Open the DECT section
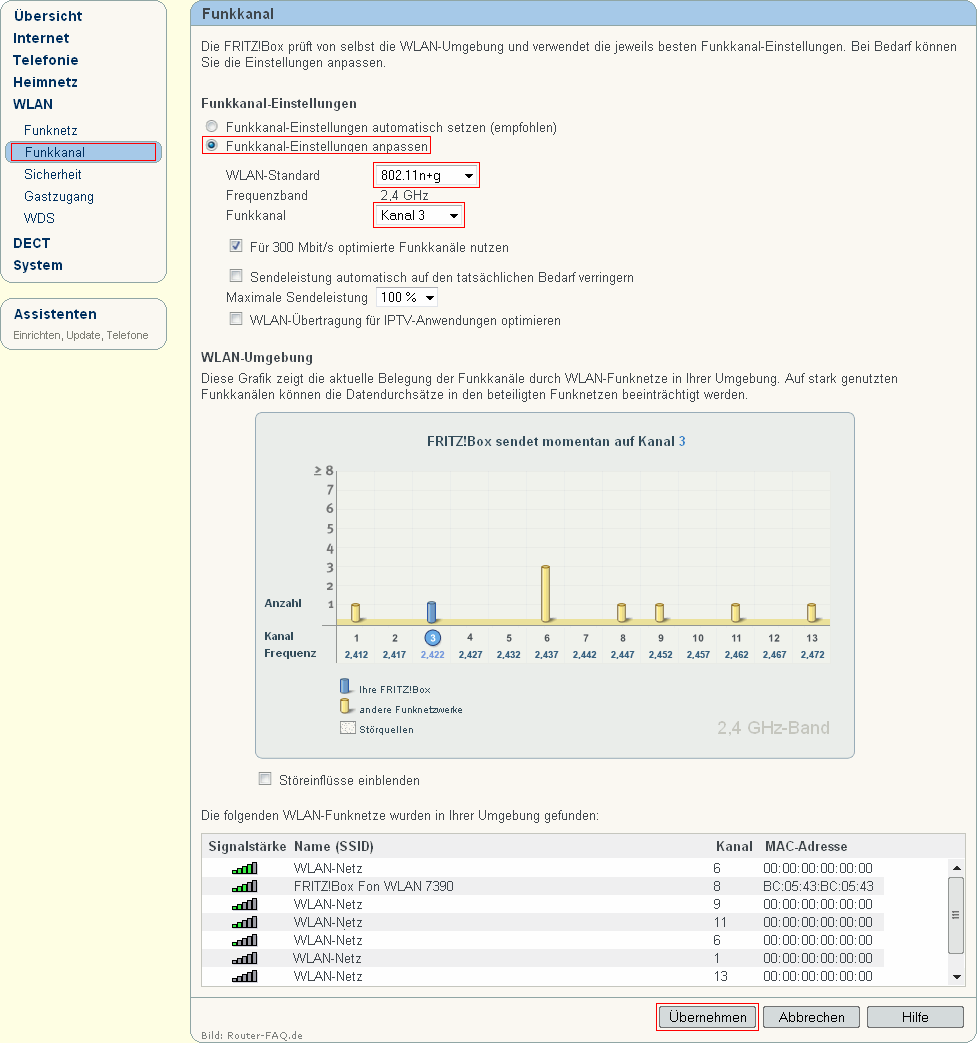The image size is (977, 1043). tap(32, 243)
